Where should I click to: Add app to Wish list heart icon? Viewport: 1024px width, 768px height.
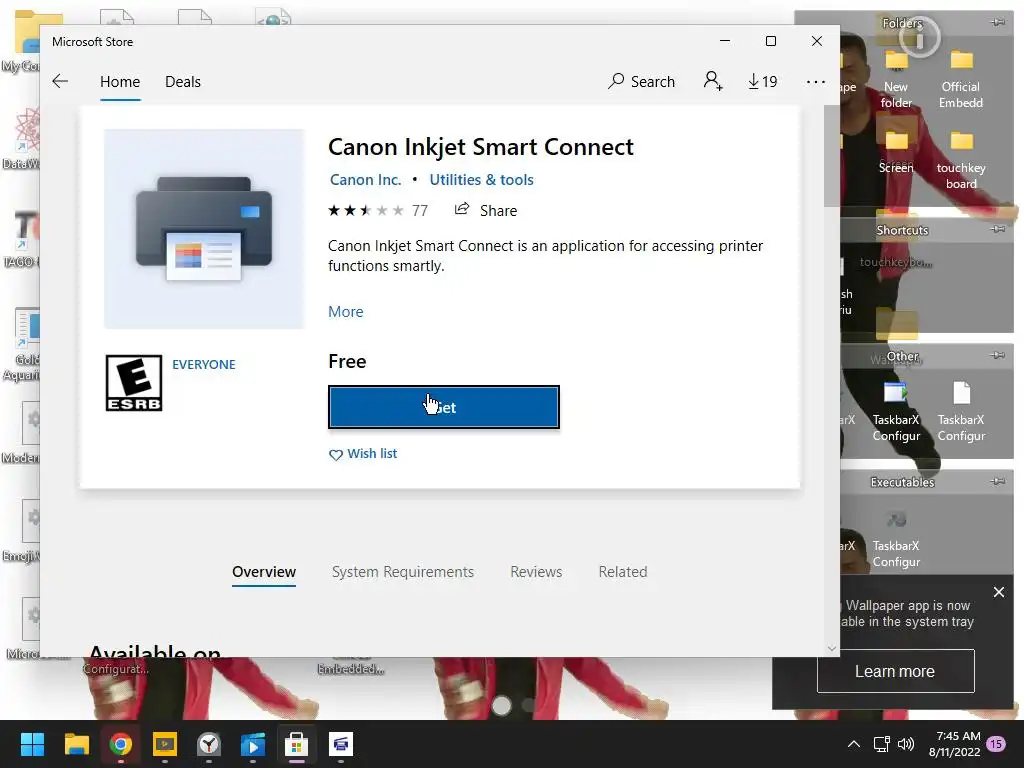(336, 455)
